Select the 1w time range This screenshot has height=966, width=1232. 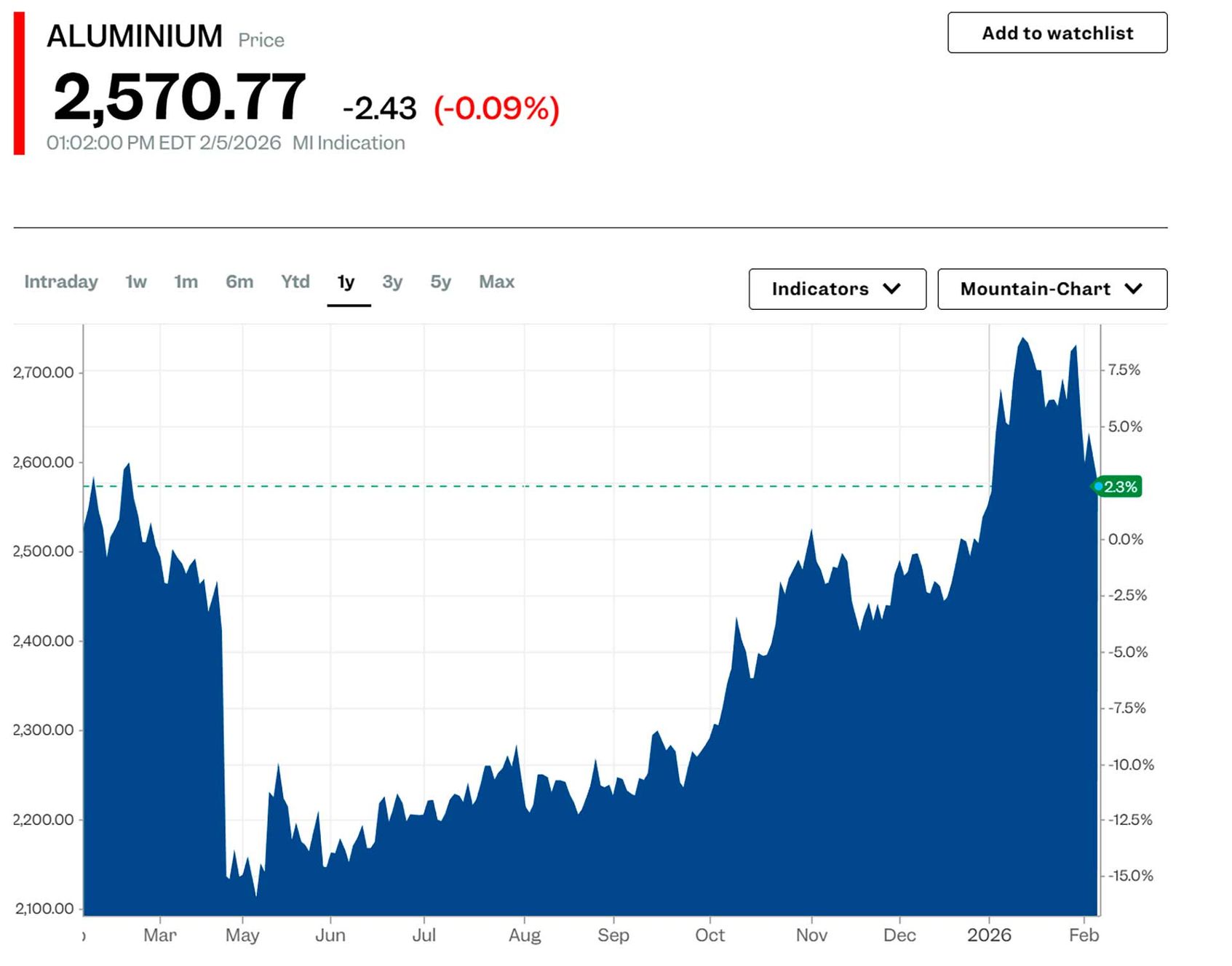(x=136, y=282)
